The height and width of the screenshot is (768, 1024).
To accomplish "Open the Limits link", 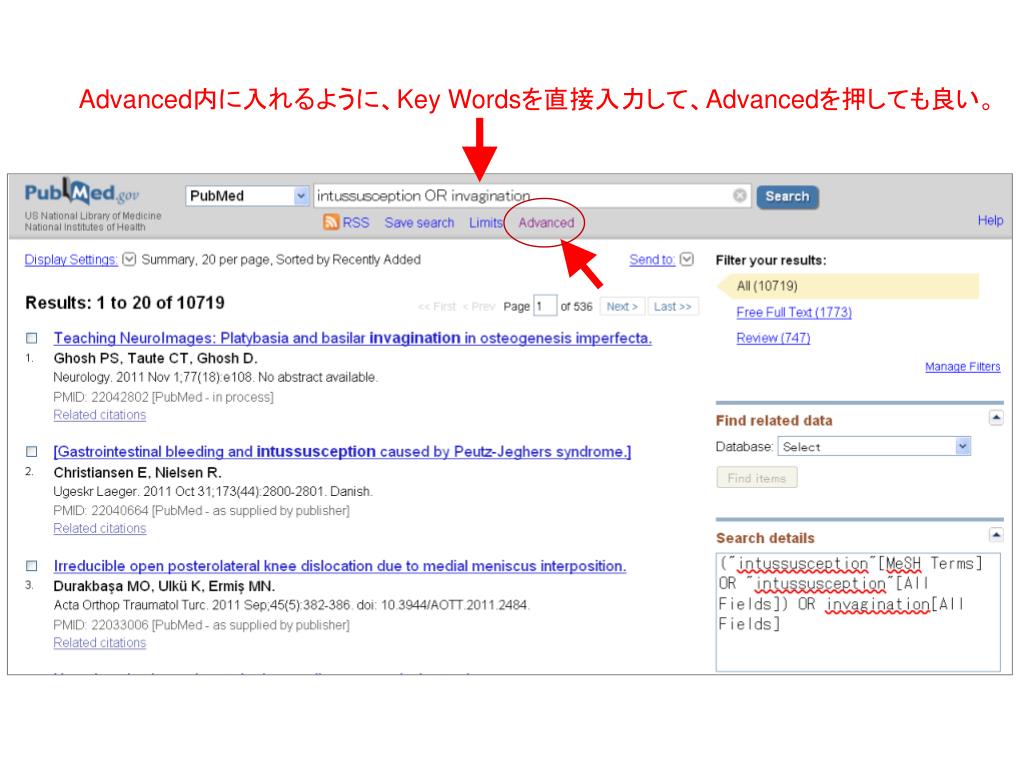I will tap(485, 223).
